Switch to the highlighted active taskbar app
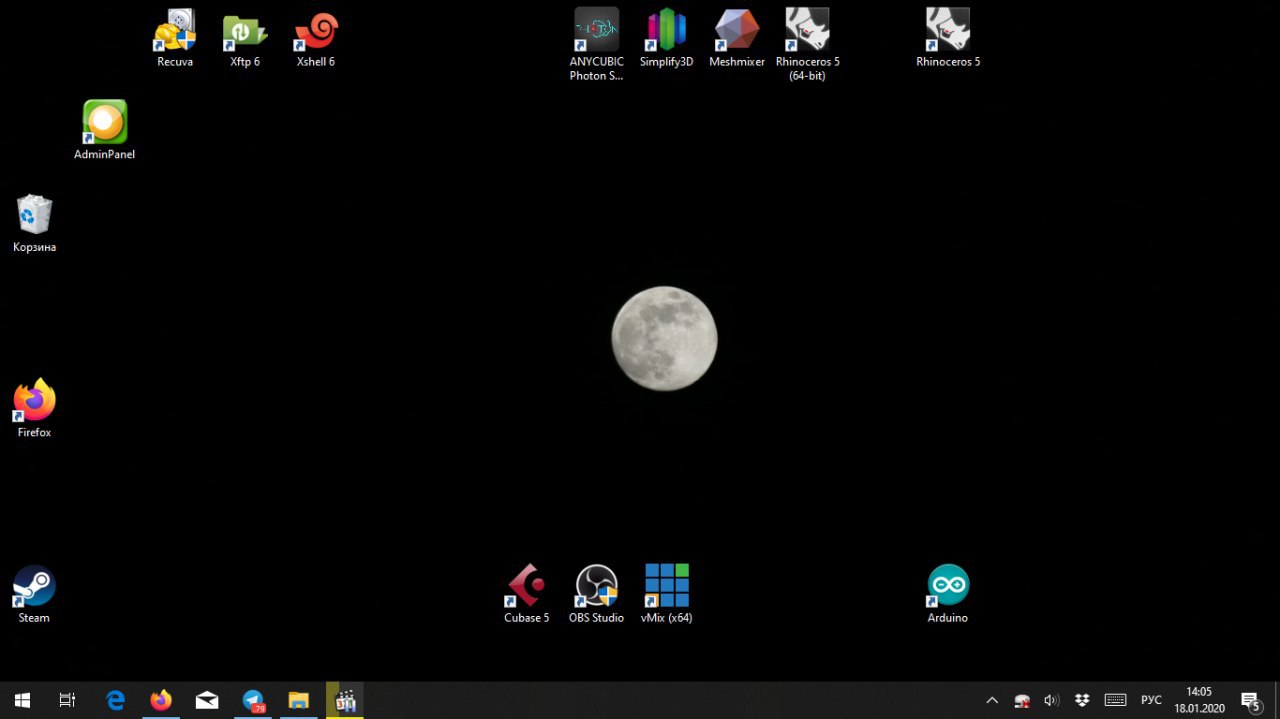The height and width of the screenshot is (719, 1280). [x=345, y=700]
